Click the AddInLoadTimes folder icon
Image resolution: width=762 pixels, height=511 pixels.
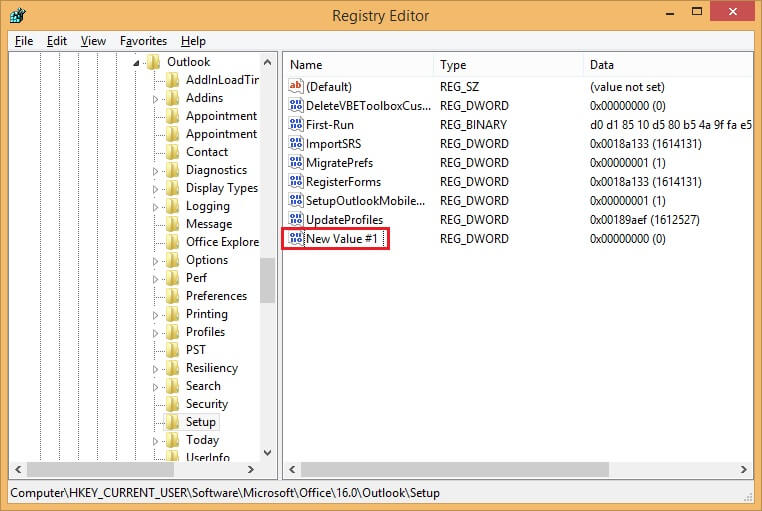point(173,80)
